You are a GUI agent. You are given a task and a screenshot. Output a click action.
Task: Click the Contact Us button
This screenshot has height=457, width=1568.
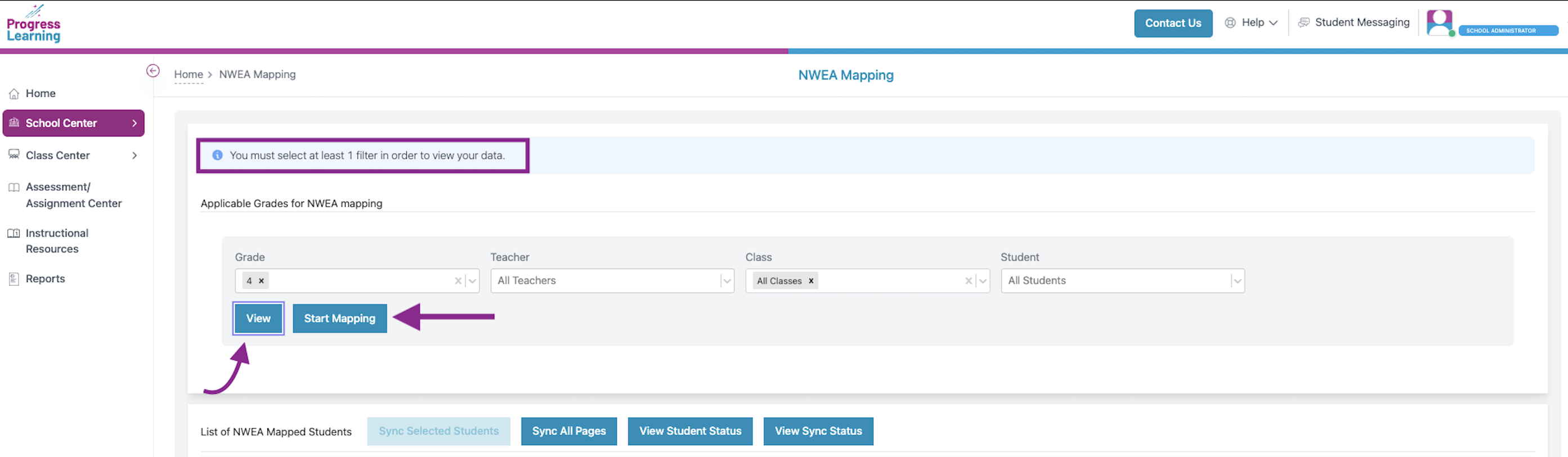1173,23
